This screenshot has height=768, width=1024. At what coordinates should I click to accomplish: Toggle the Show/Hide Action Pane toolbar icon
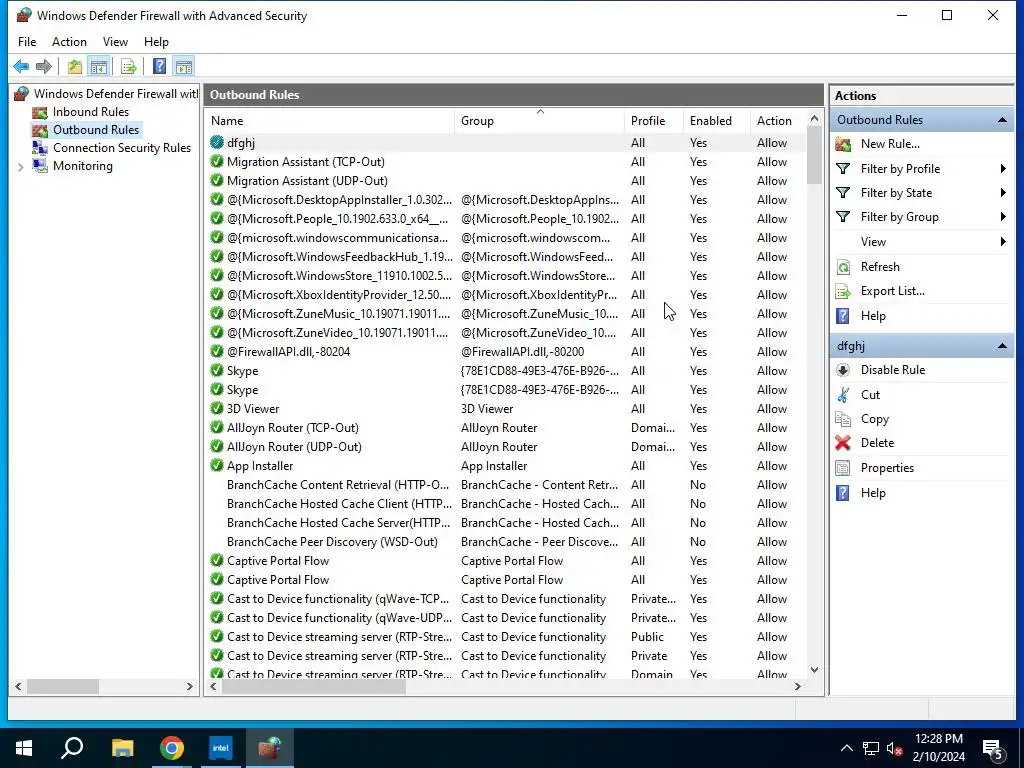184,67
